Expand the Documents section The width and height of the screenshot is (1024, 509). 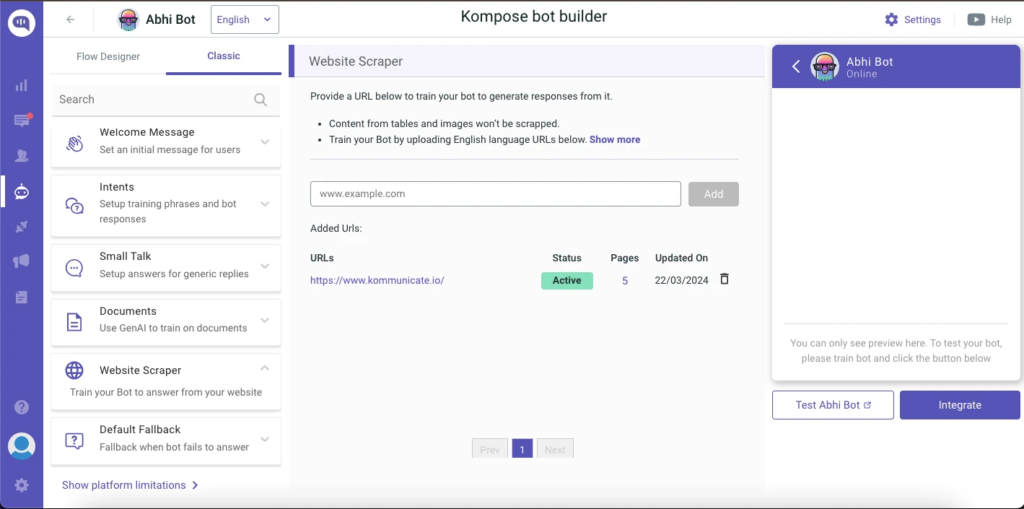pyautogui.click(x=264, y=320)
